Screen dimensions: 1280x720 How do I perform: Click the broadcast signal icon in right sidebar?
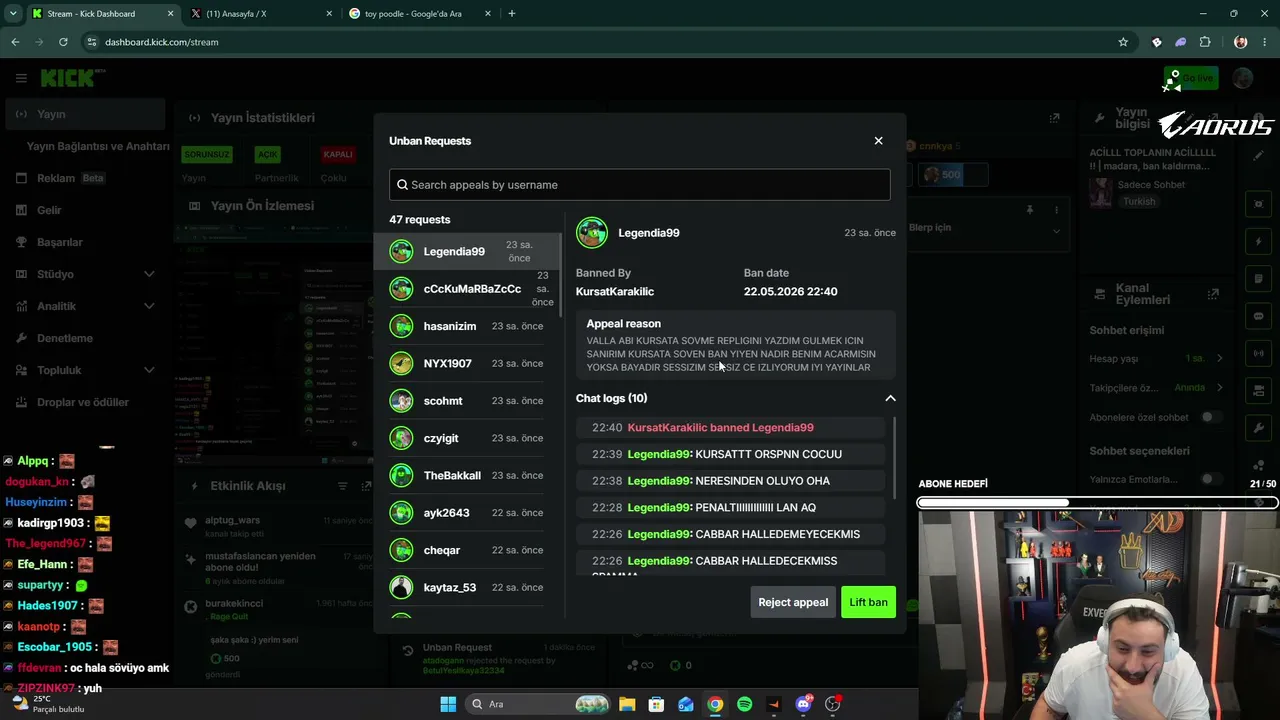click(x=1259, y=353)
